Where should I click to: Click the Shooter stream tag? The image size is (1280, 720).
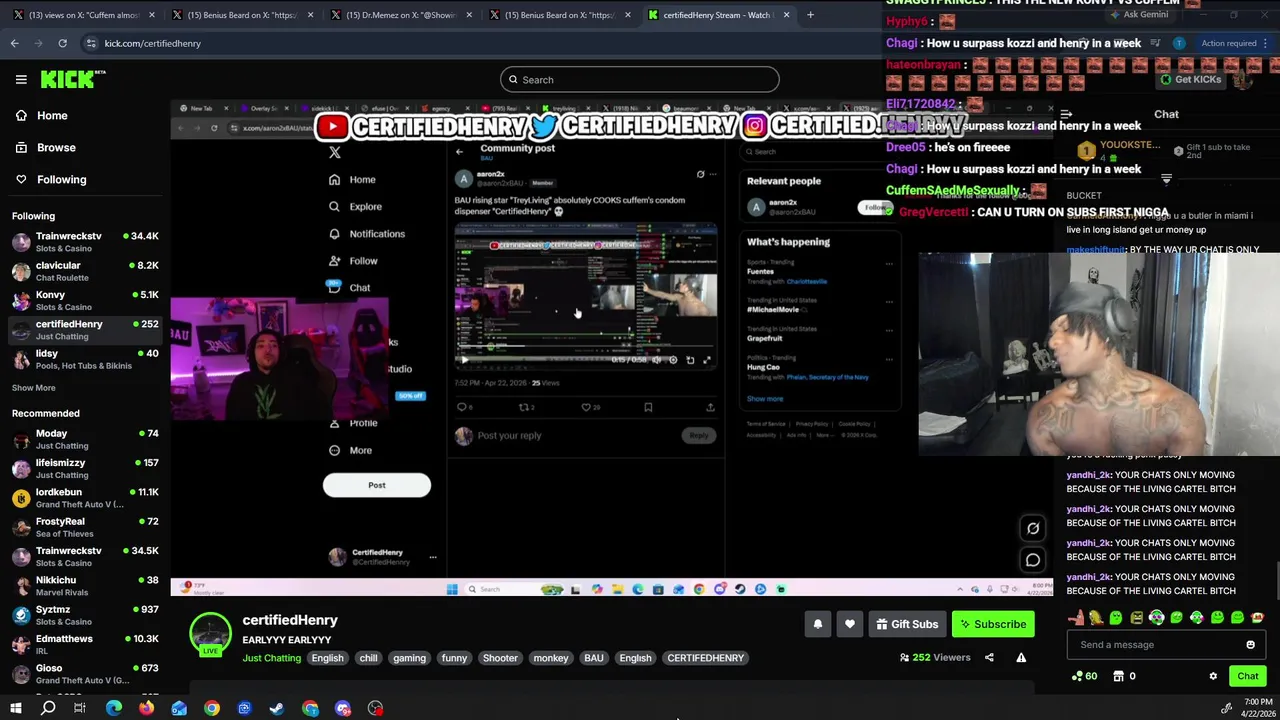tap(500, 658)
